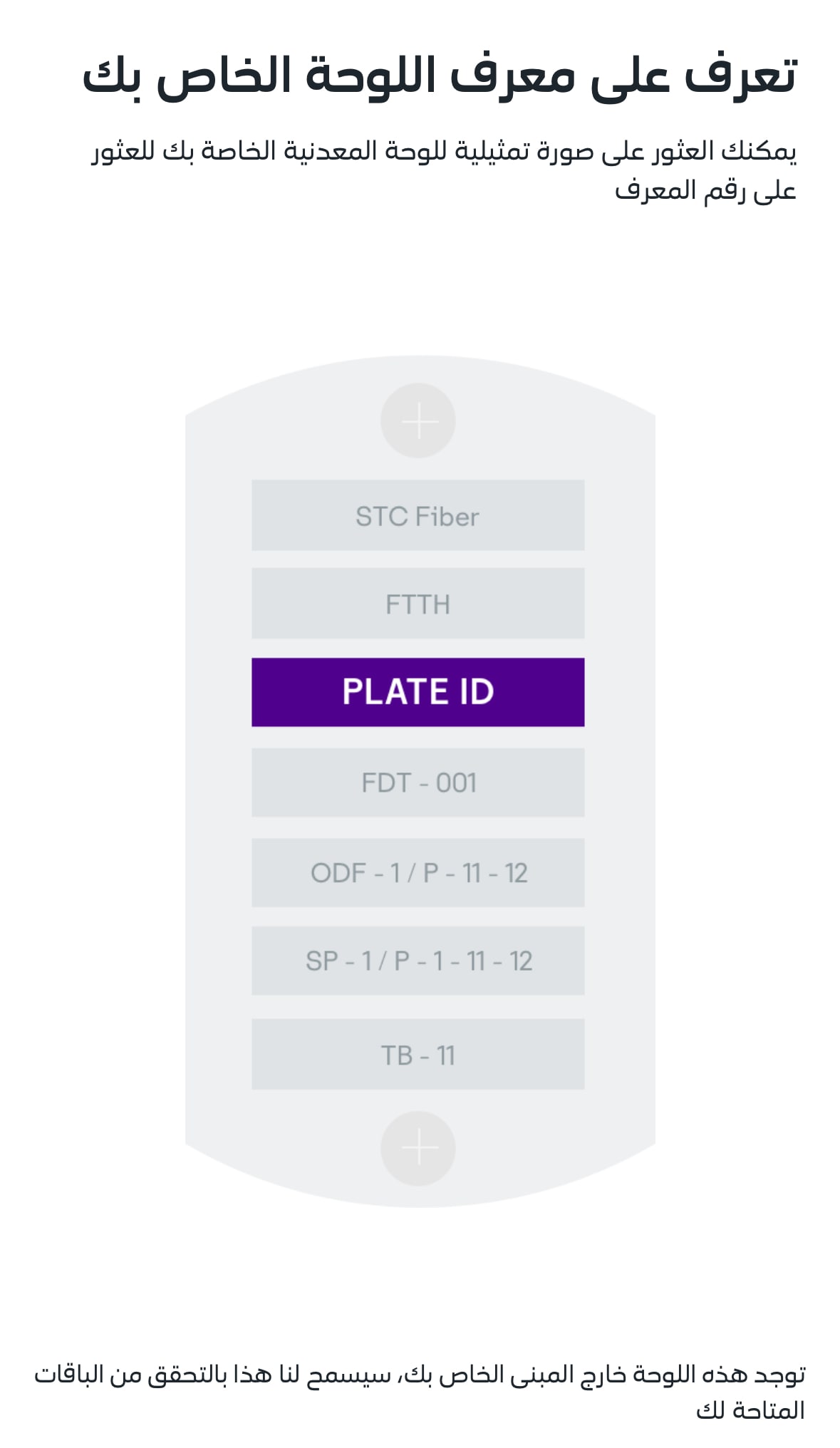
Task: Tap the footer text about خارج المبنى
Action: [x=420, y=1392]
